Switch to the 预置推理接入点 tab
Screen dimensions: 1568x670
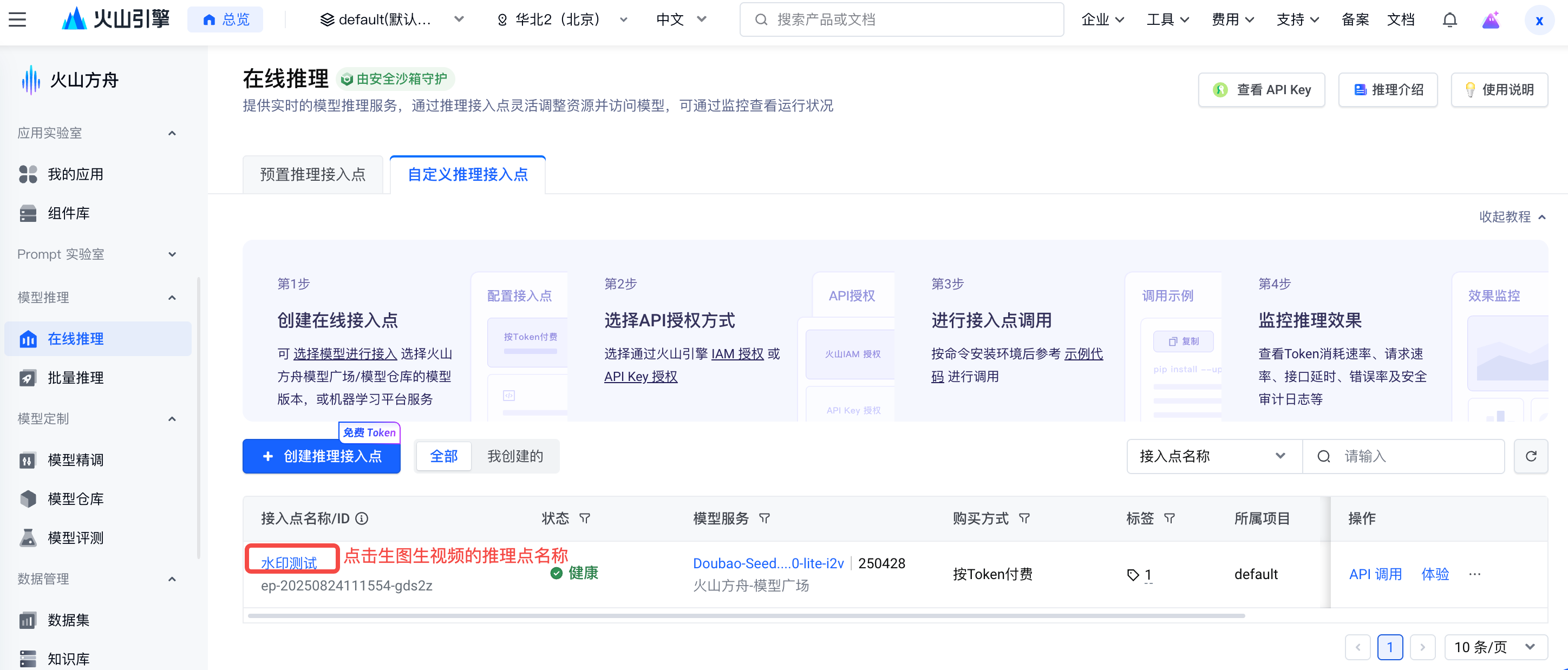312,175
